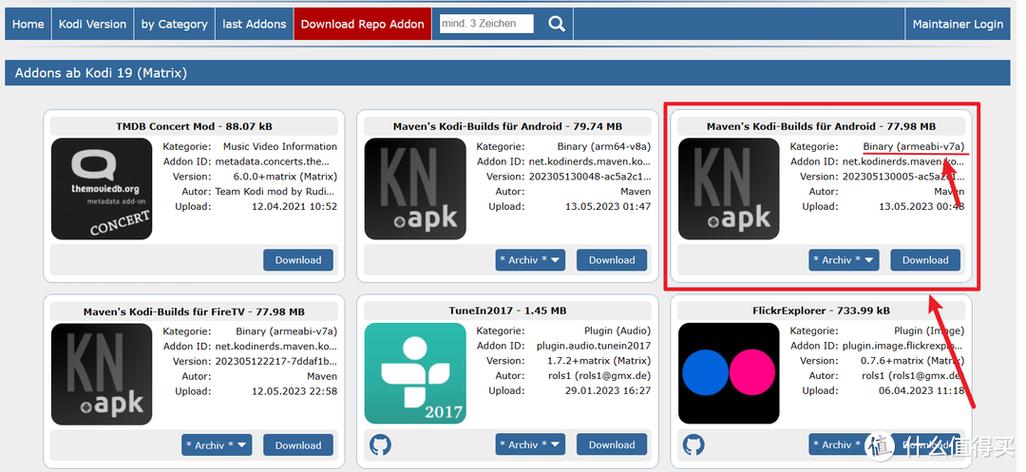The height and width of the screenshot is (472, 1026).
Task: Click 'Plugin (Image)' category value
Action: point(929,331)
